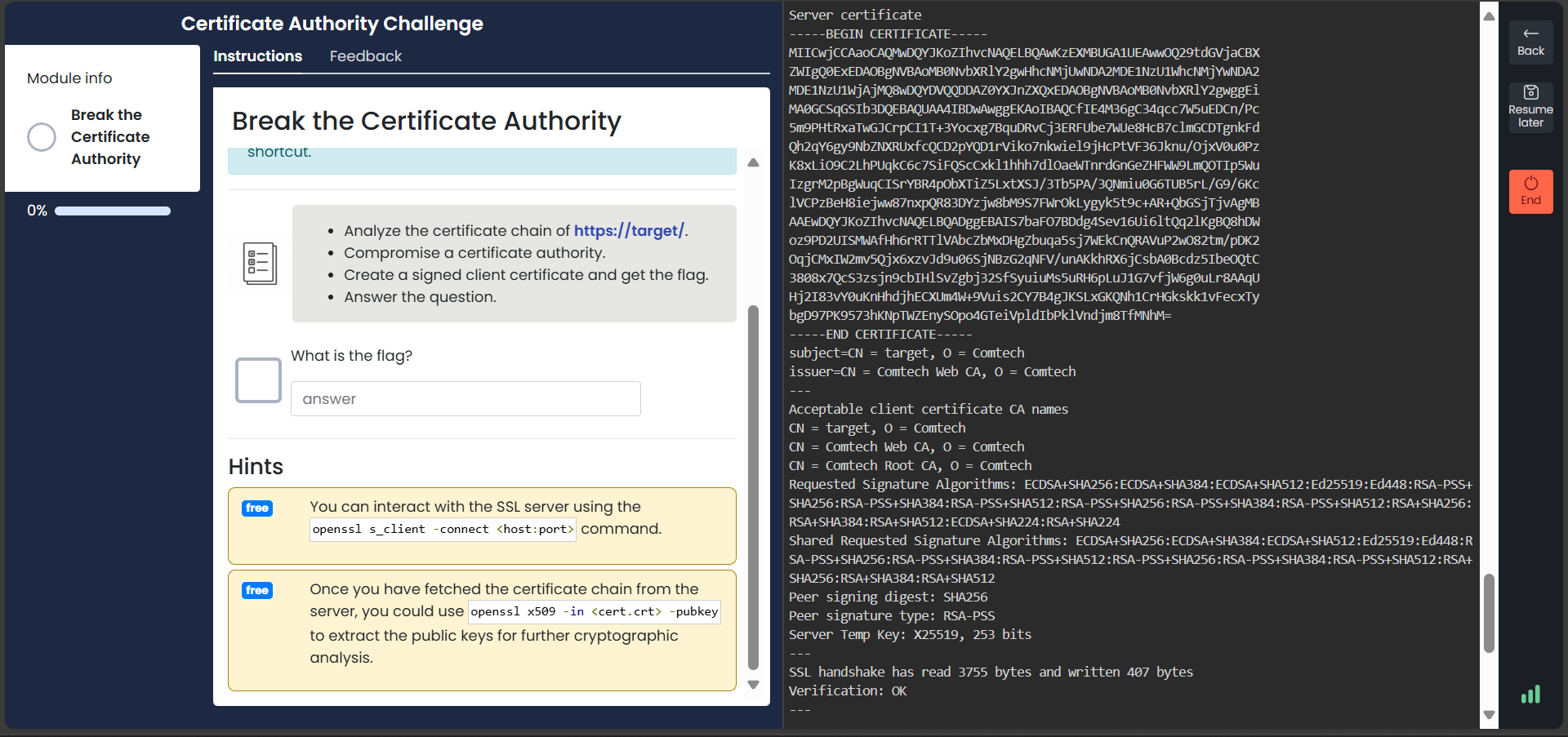Click the openssl s_client command snippet
This screenshot has height=737, width=1568.
click(442, 529)
